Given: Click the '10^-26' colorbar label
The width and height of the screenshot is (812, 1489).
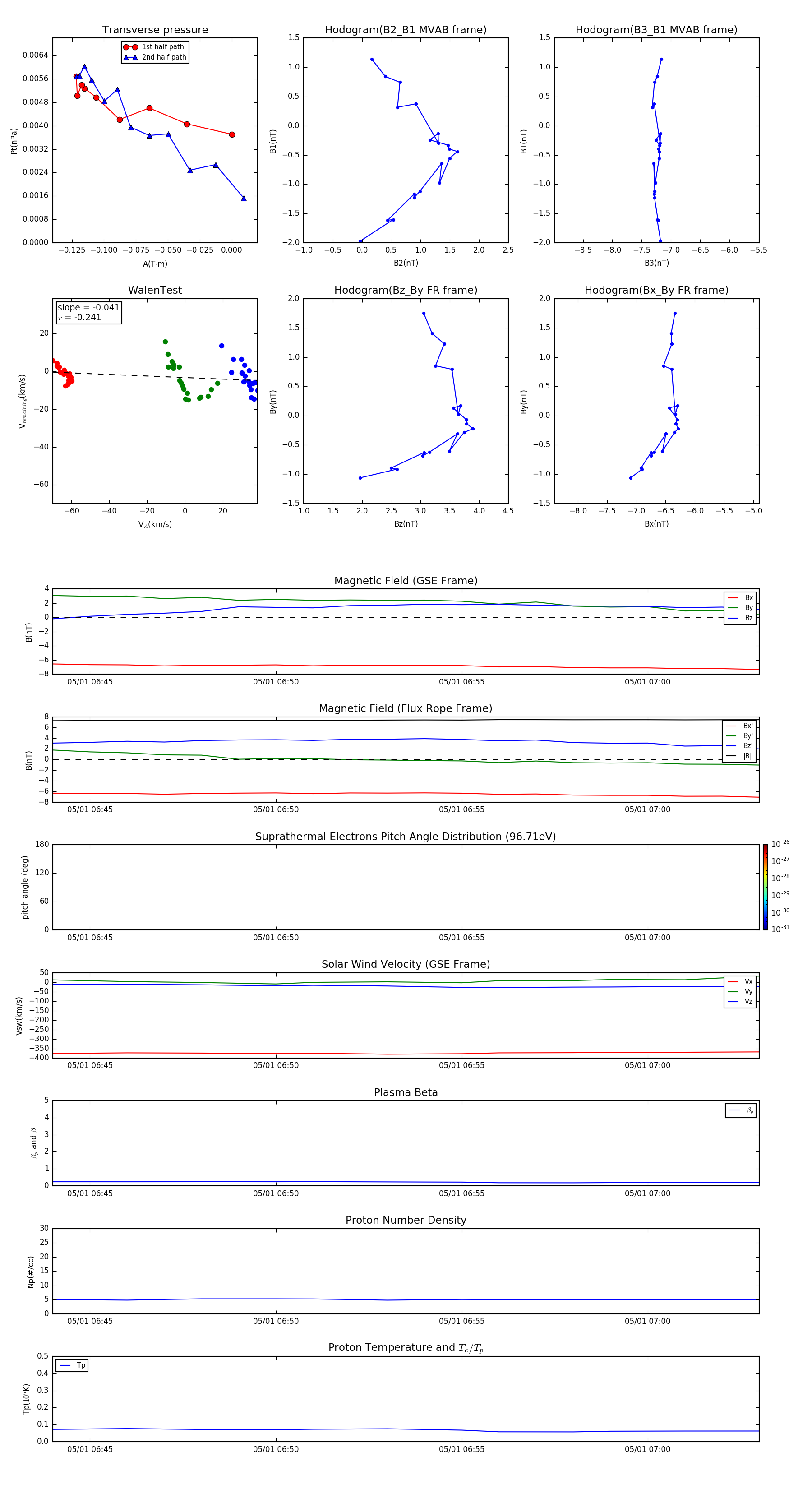Looking at the screenshot, I should [780, 844].
